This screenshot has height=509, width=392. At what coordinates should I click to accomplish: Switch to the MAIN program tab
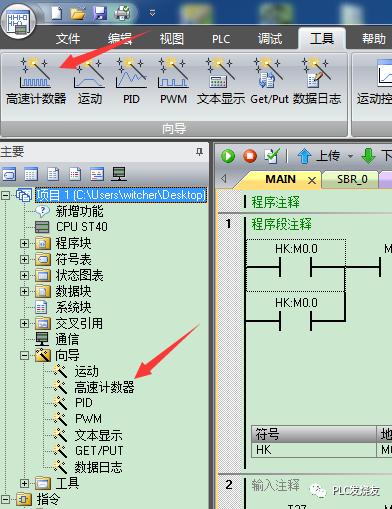pos(281,179)
